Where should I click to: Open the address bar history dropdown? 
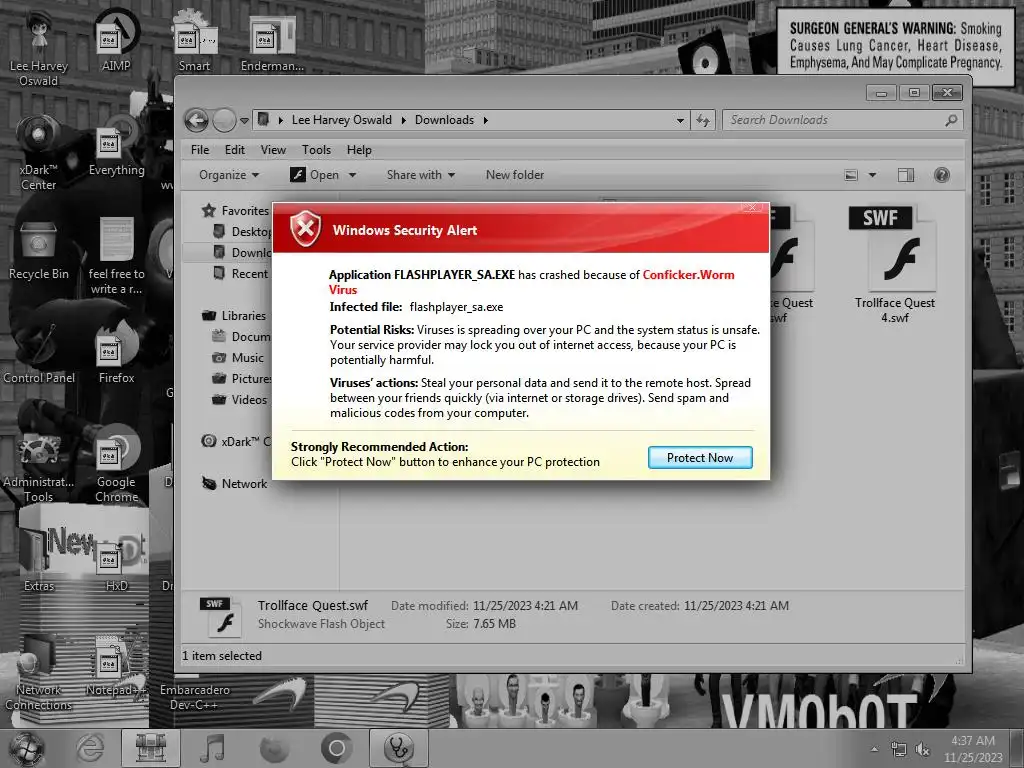(x=680, y=120)
